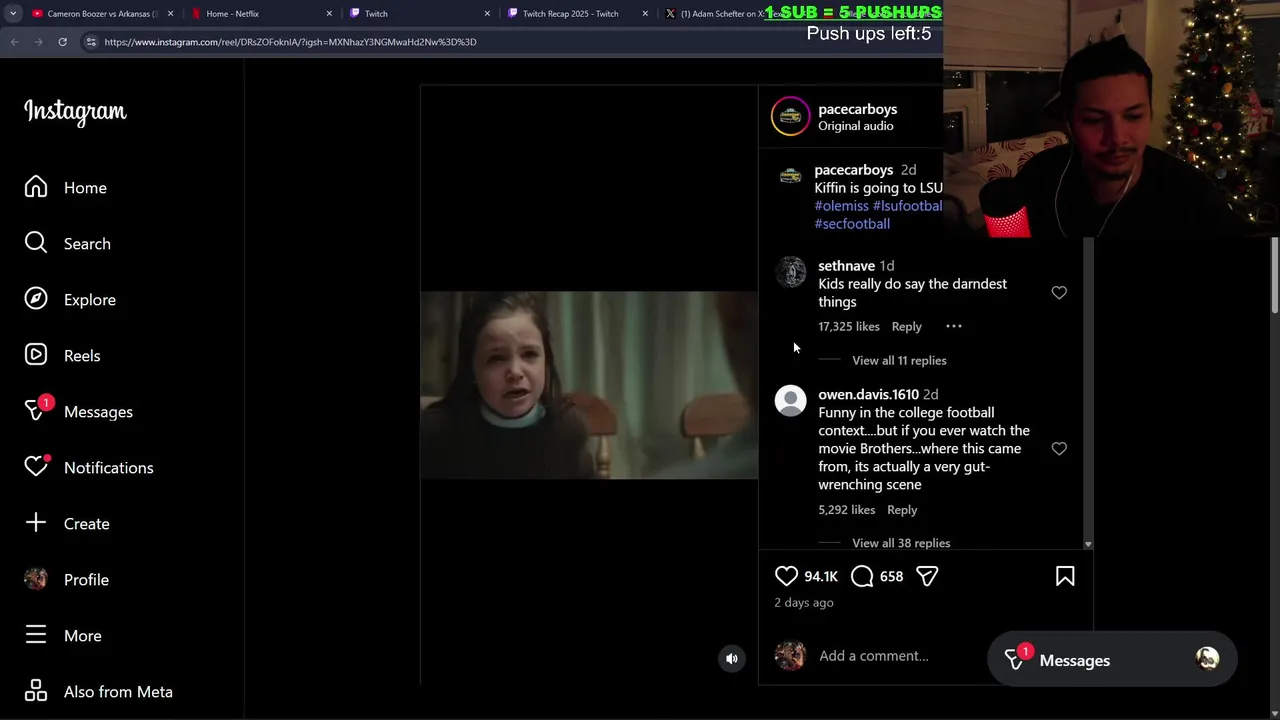View 5,292 likes on comment

(846, 509)
